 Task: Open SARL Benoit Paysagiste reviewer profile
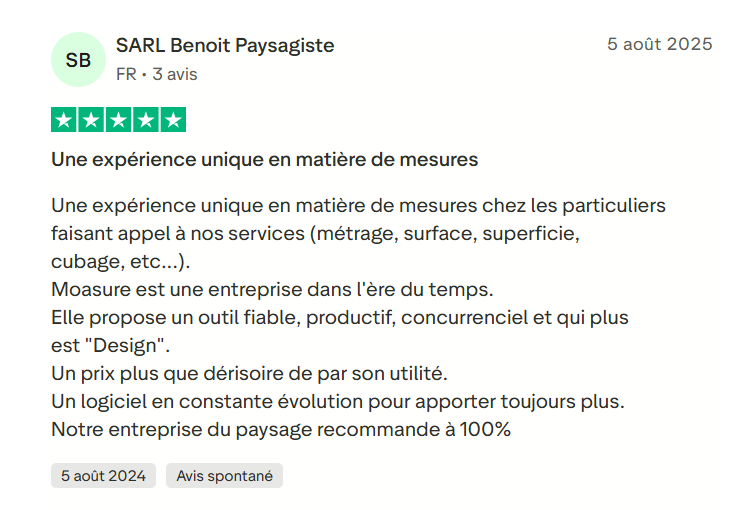click(x=225, y=45)
